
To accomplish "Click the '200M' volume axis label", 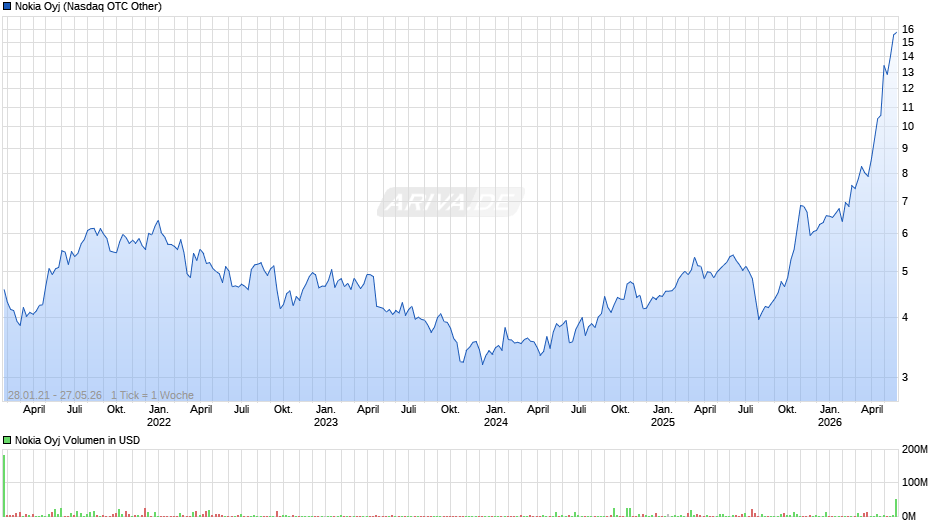I will (x=915, y=450).
